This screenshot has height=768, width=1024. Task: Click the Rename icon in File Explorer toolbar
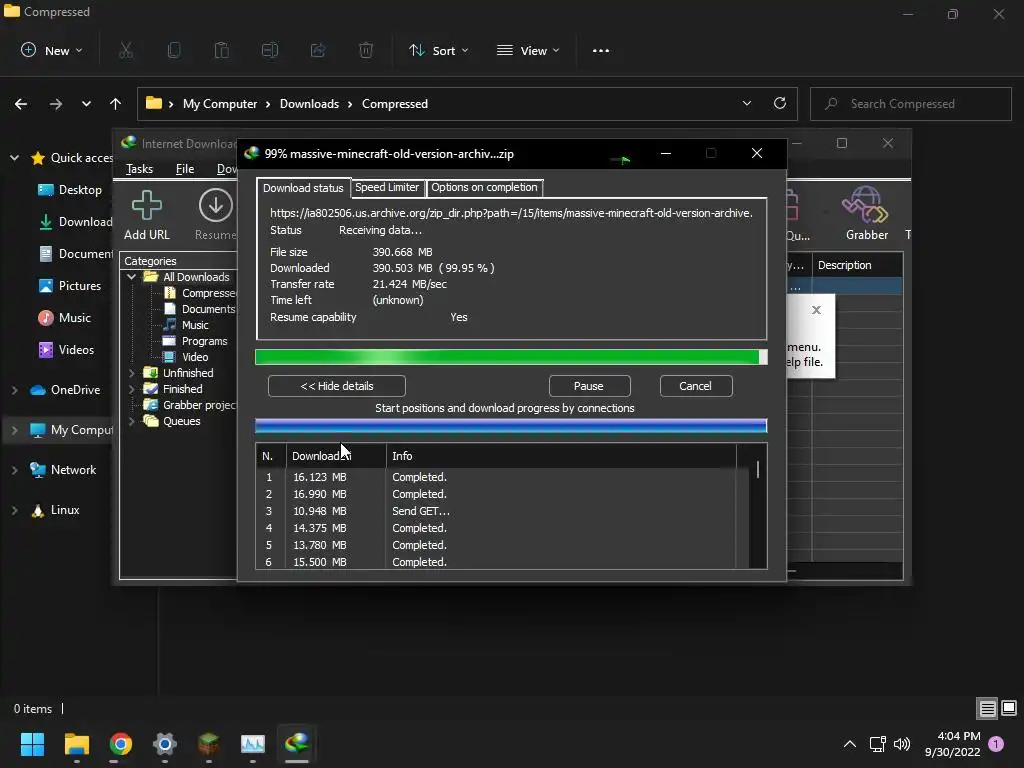coord(270,50)
